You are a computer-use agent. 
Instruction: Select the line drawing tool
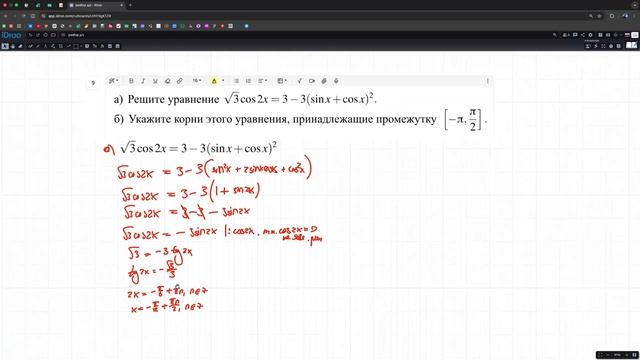tap(38, 46)
